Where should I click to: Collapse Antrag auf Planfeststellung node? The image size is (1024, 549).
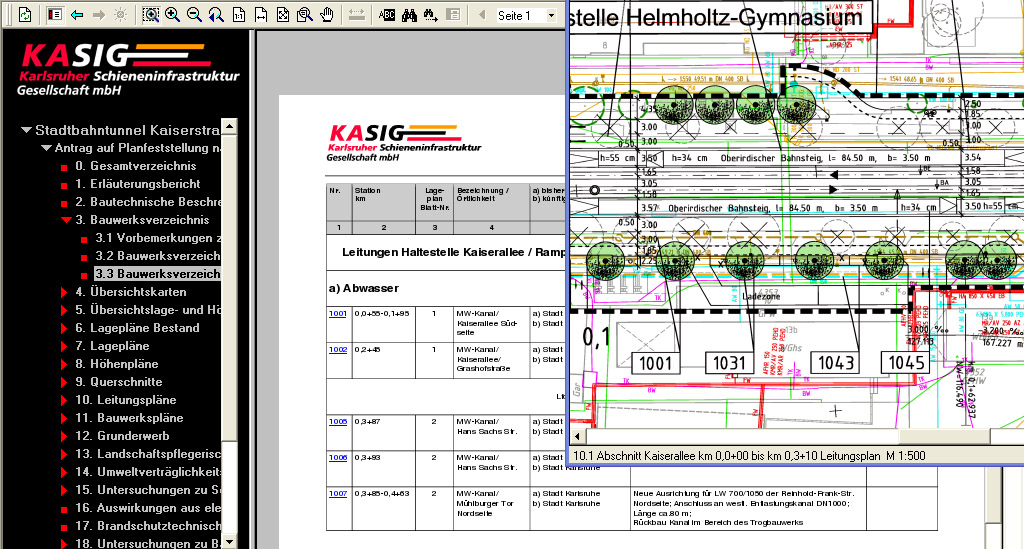tap(46, 148)
